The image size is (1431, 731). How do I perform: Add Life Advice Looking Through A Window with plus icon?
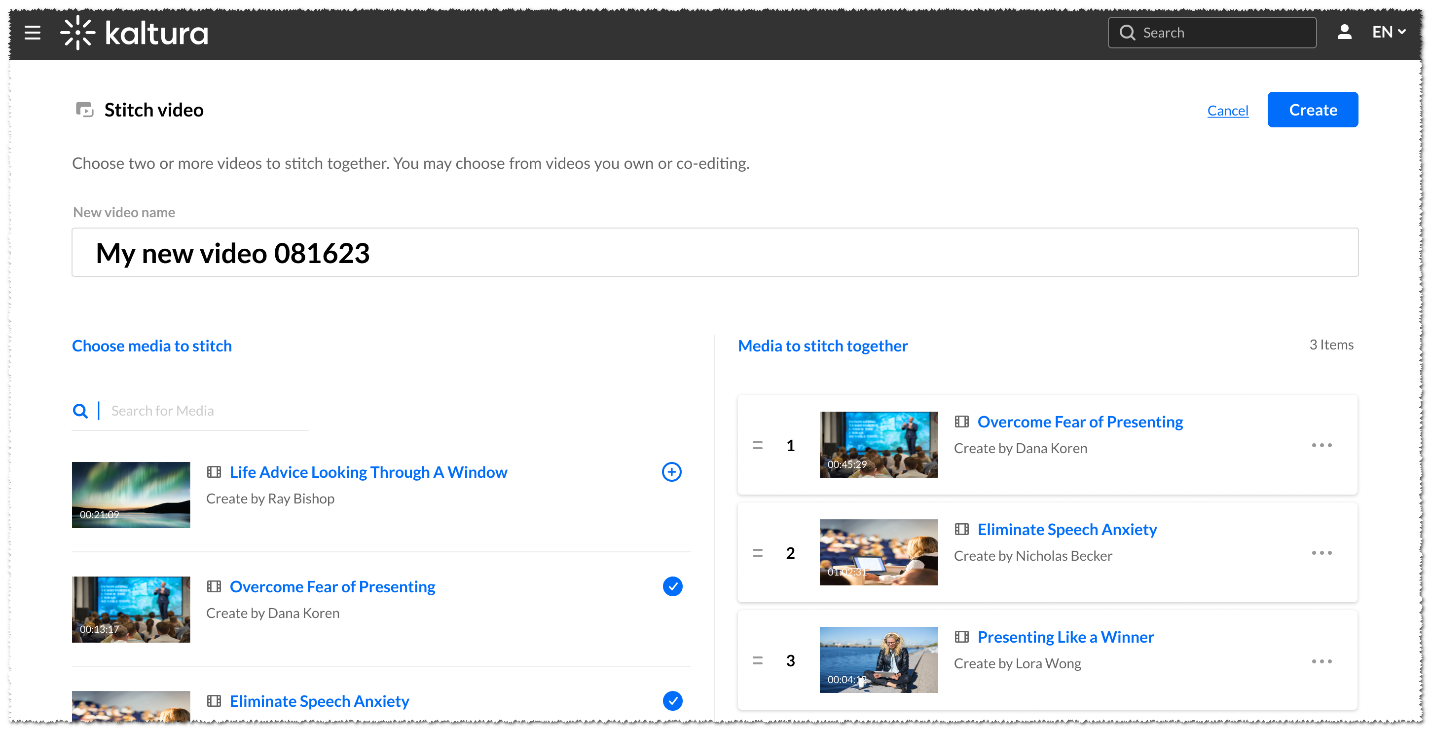[672, 472]
